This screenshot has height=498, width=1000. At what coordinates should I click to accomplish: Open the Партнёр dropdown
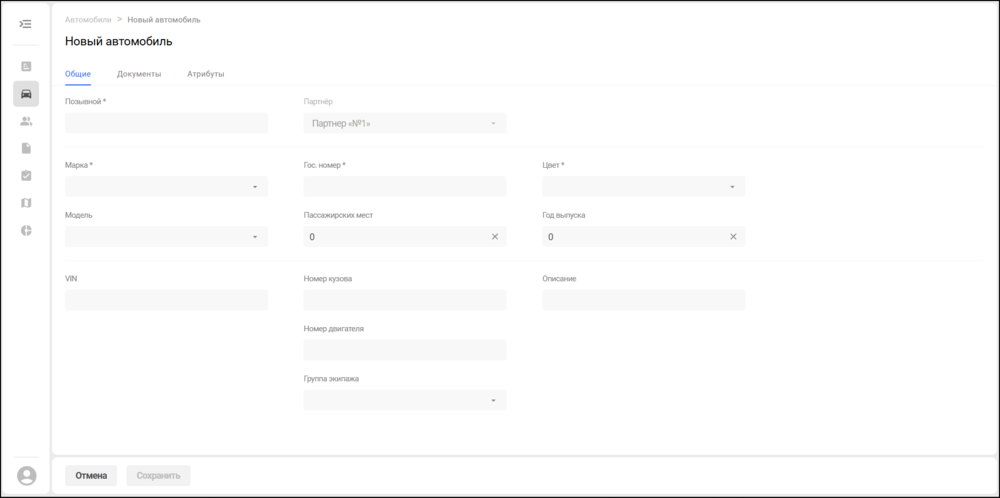pyautogui.click(x=405, y=123)
